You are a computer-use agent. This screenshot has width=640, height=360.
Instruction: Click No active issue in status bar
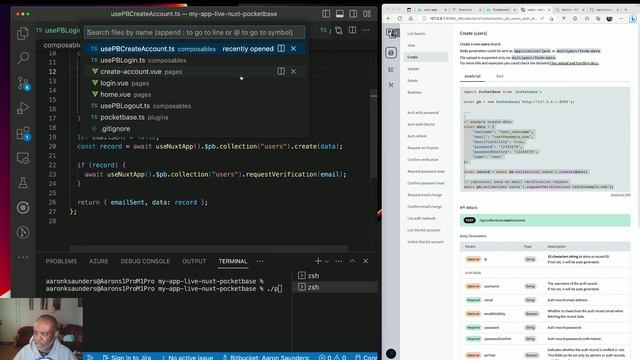pos(187,357)
